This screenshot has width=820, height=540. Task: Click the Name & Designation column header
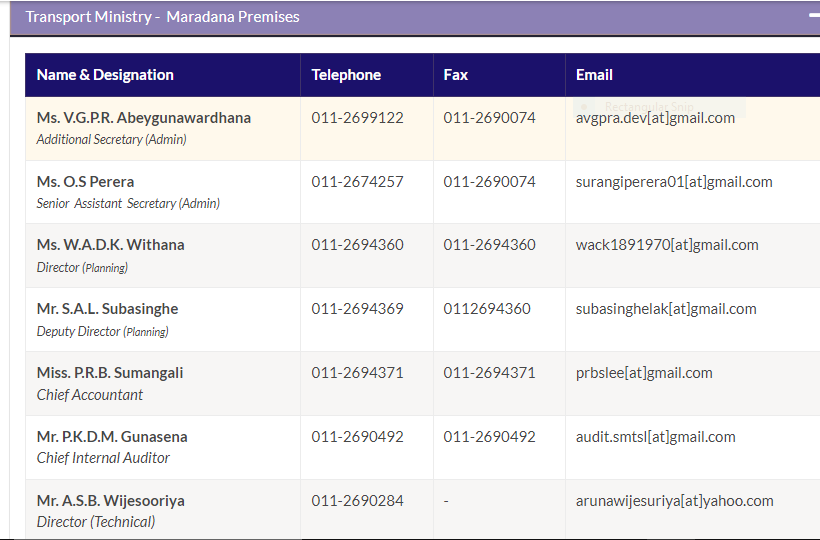[x=105, y=75]
